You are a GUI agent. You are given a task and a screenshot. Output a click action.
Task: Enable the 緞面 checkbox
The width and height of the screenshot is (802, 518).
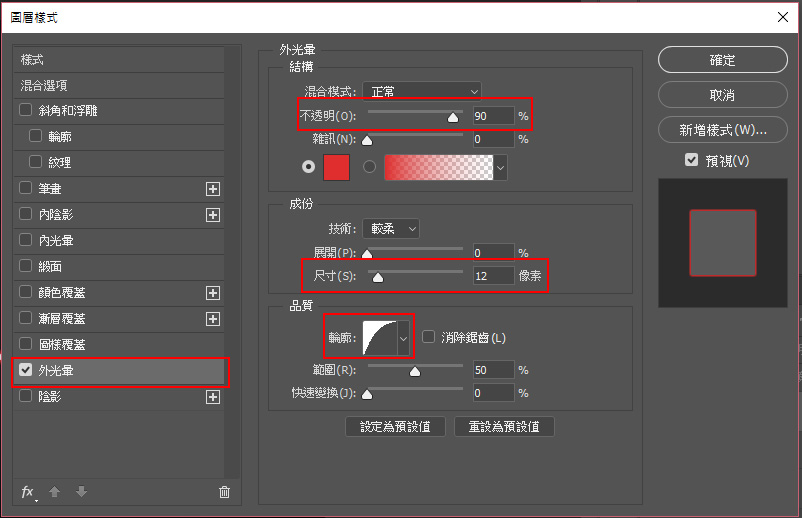point(26,265)
